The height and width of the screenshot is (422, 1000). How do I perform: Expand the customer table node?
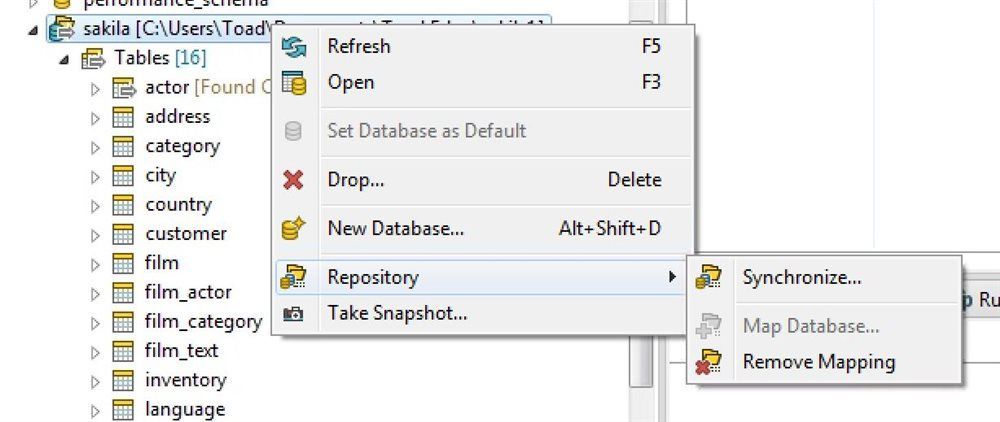tap(96, 235)
